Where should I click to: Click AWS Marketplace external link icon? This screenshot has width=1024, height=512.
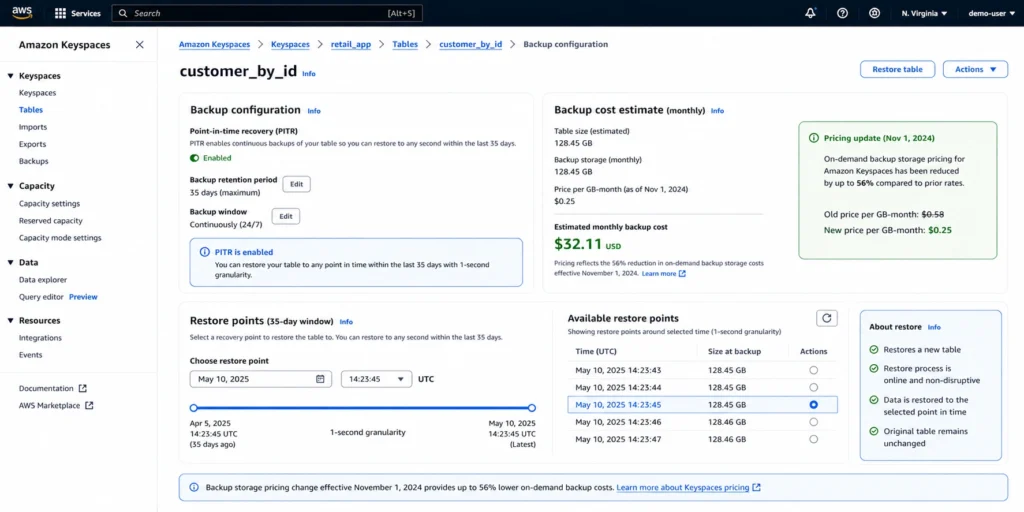coord(89,405)
